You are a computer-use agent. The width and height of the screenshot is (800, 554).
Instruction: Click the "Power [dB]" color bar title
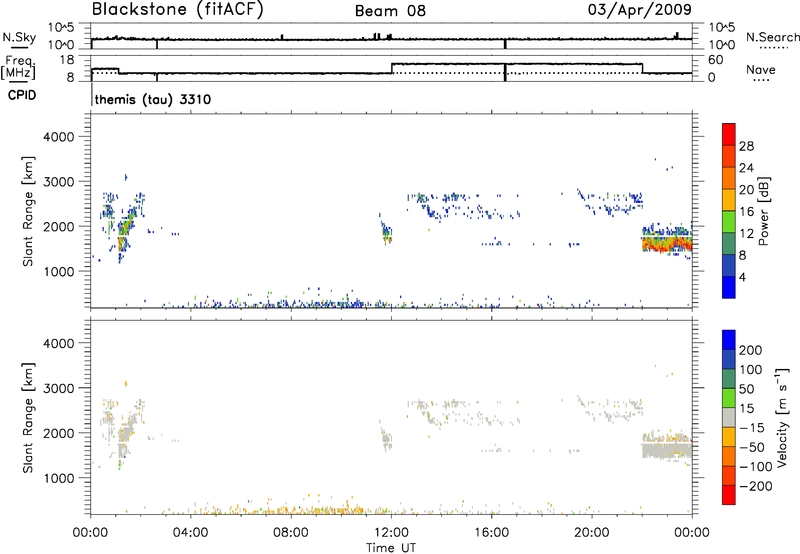[763, 211]
